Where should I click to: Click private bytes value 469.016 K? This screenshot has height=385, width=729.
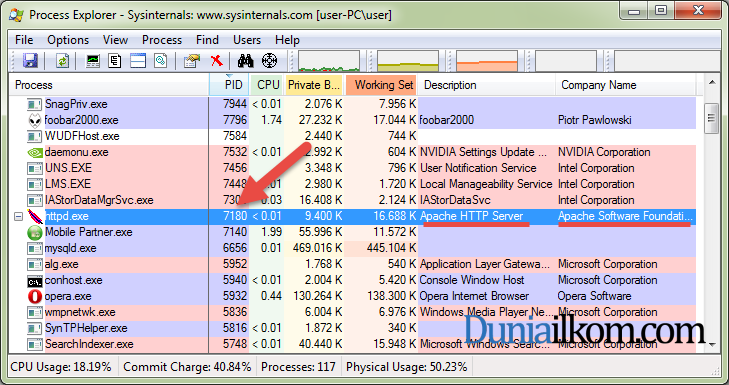coord(318,248)
